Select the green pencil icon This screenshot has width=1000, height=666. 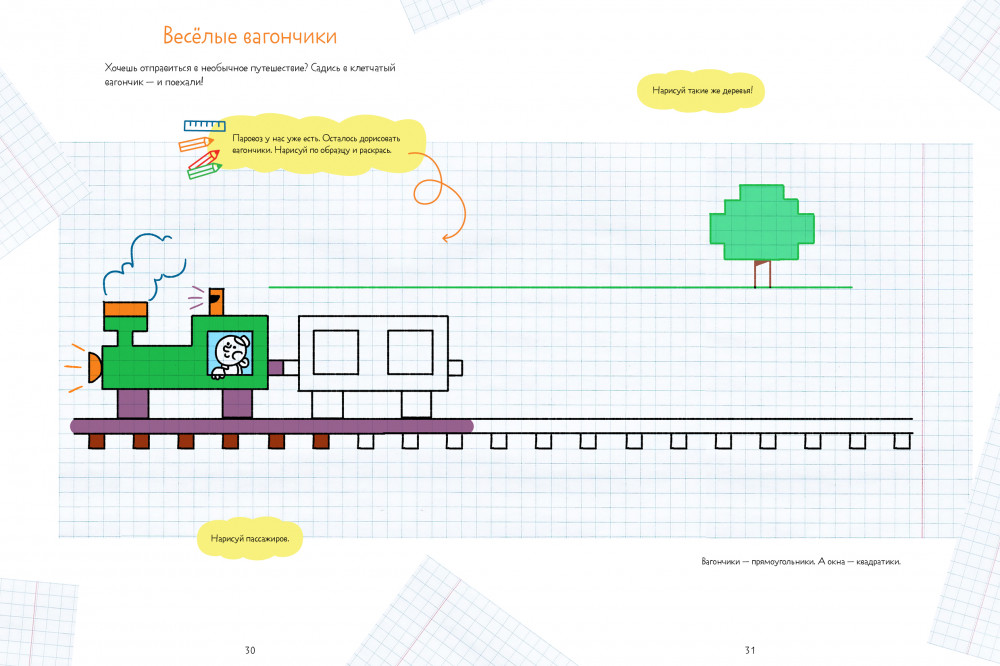[x=203, y=171]
